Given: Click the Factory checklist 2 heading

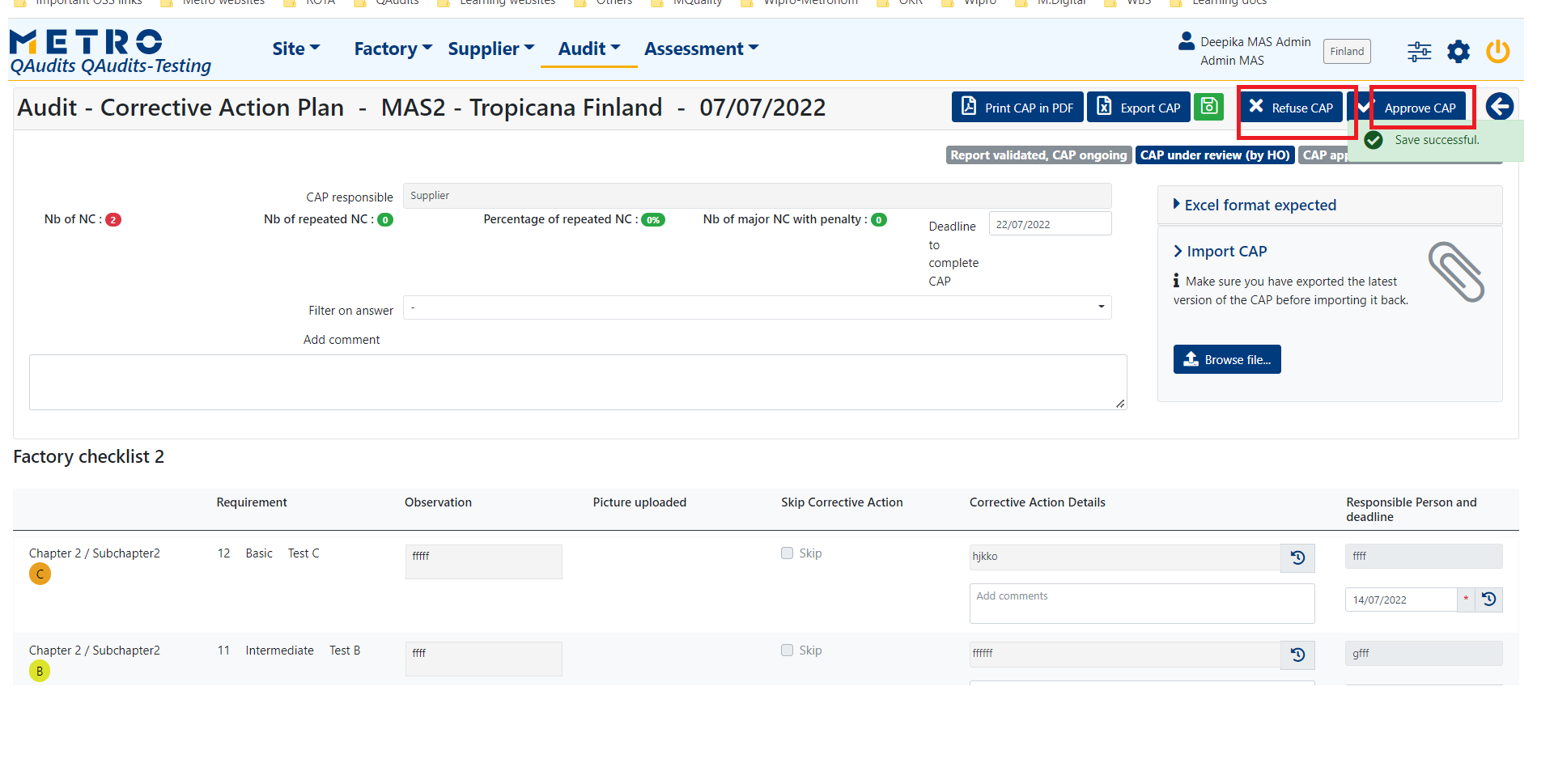Looking at the screenshot, I should point(88,456).
